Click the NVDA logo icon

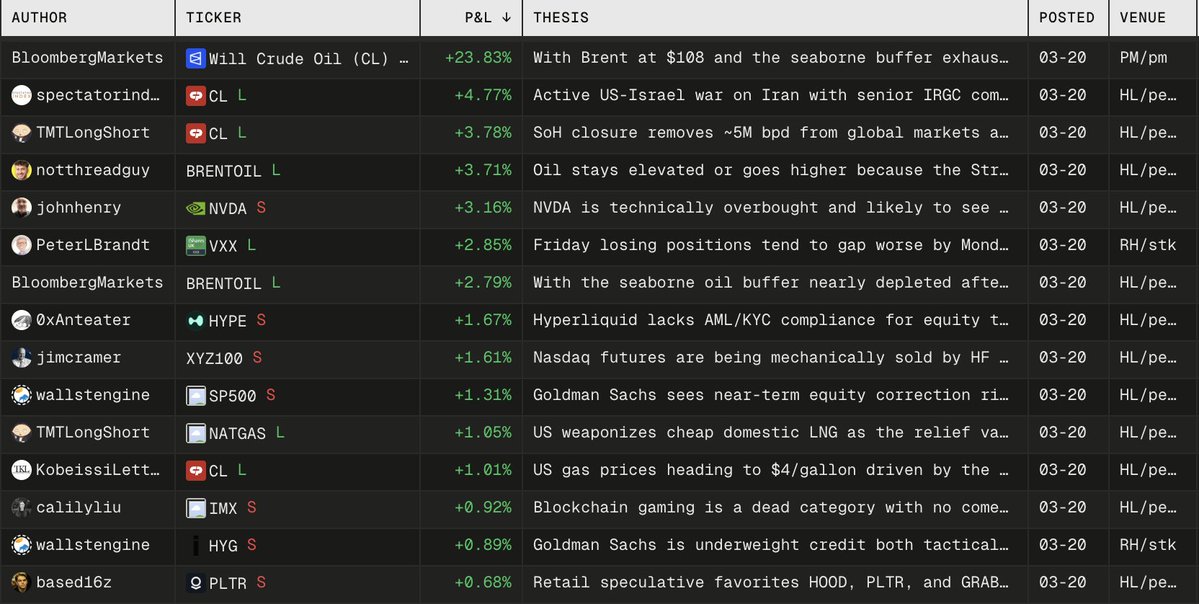[196, 208]
